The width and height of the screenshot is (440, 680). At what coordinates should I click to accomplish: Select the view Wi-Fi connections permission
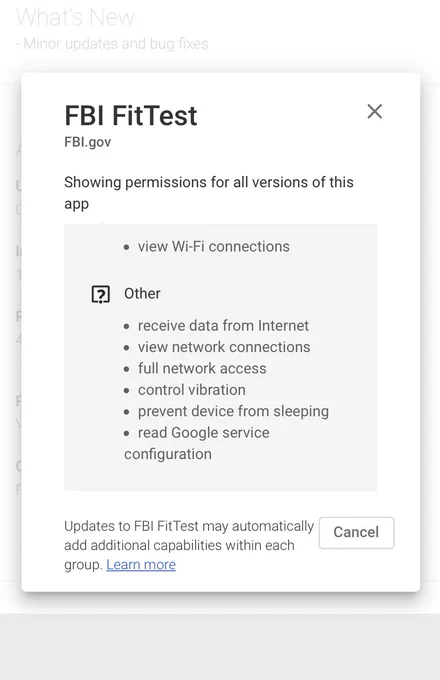(214, 247)
